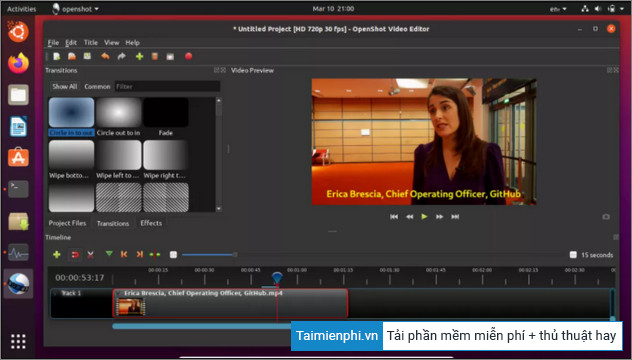The image size is (632, 360).
Task: Click the zoom in icon beside 15 seconds
Action: (573, 255)
